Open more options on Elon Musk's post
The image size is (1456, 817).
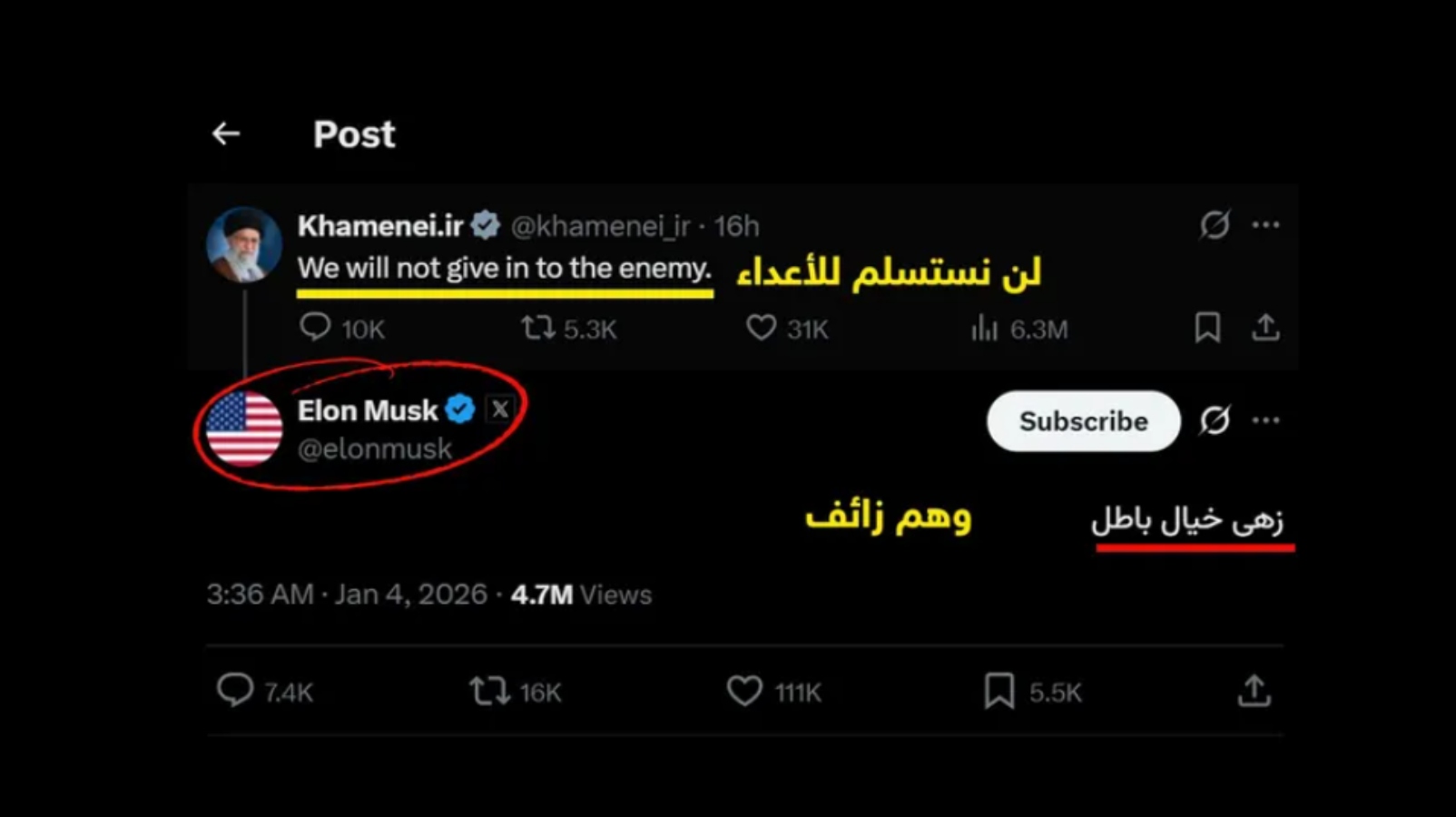1265,420
